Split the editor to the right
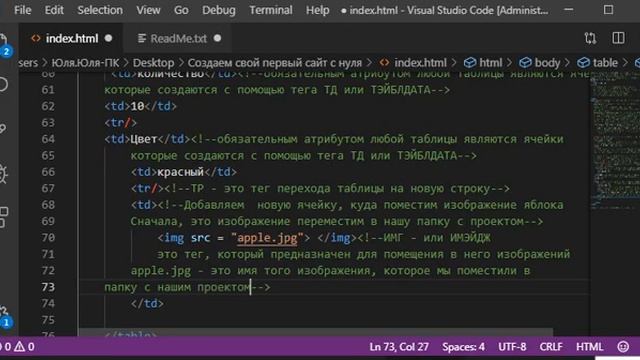This screenshot has height=360, width=640. [x=618, y=38]
